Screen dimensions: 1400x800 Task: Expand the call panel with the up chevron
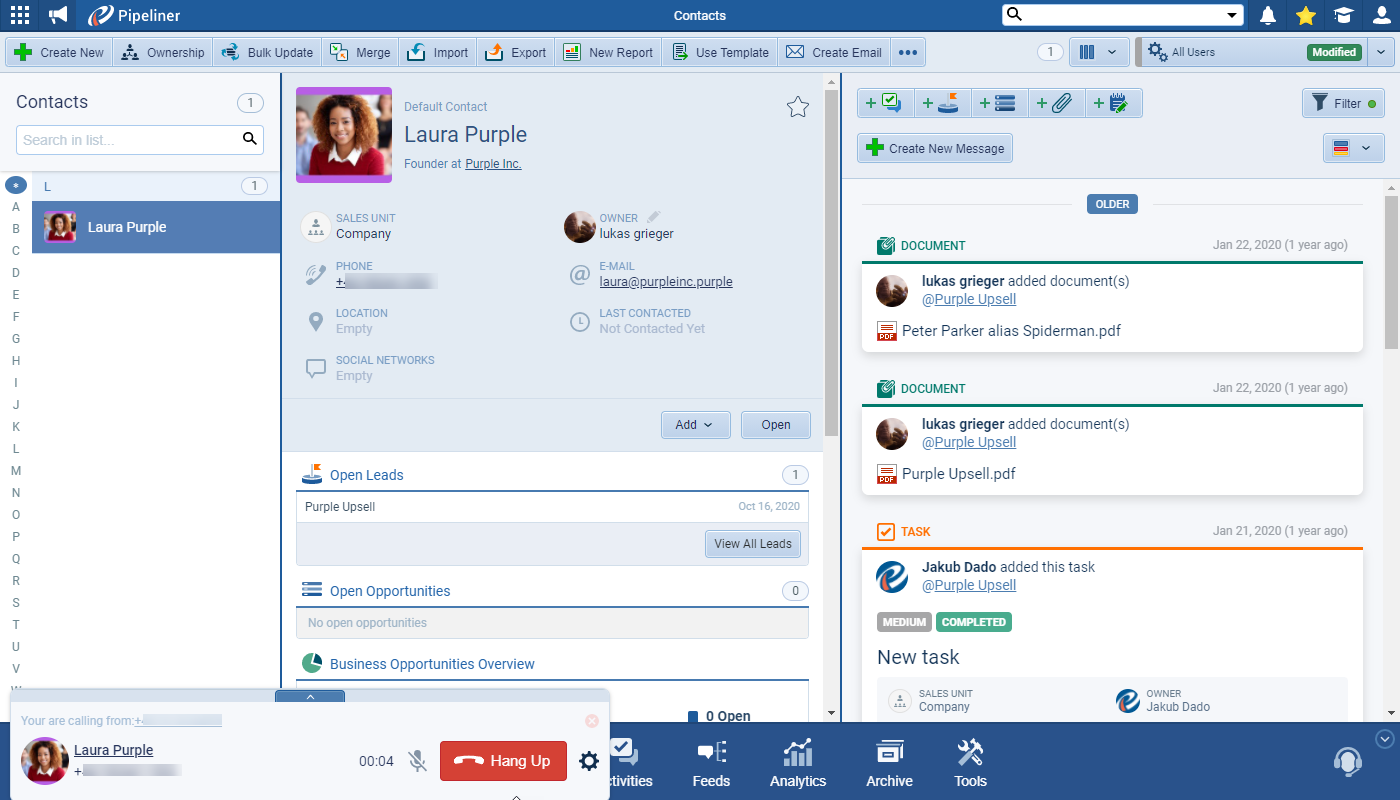coord(310,696)
